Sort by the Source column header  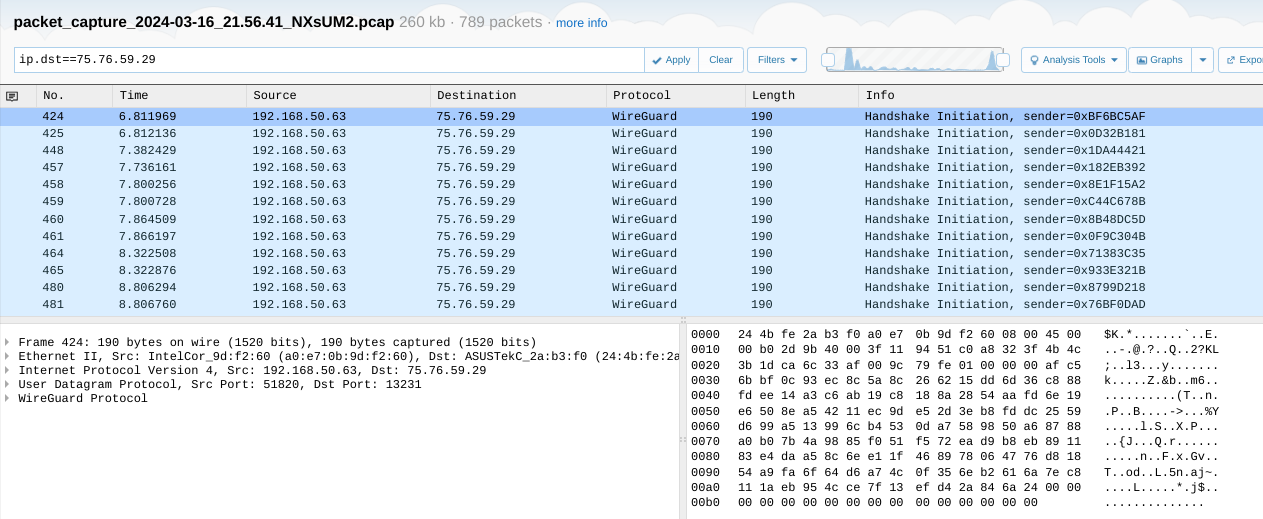point(338,96)
